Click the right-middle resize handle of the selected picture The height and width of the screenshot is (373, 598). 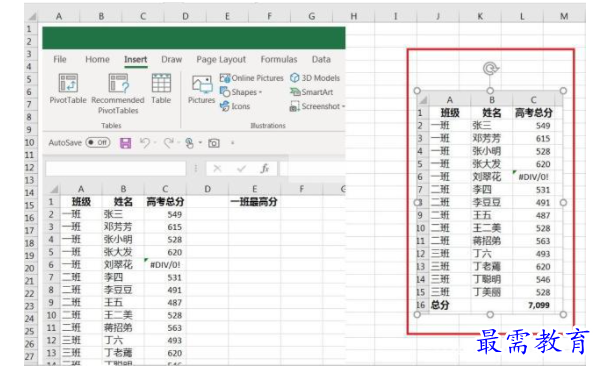tap(563, 203)
